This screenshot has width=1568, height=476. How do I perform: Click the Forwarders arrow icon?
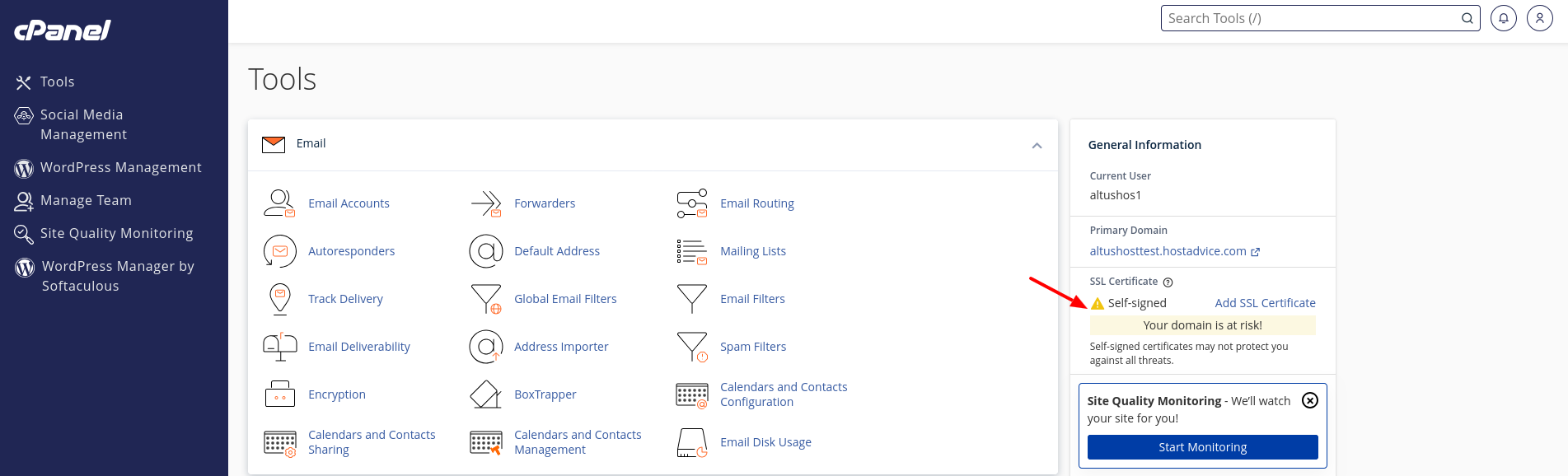click(485, 203)
